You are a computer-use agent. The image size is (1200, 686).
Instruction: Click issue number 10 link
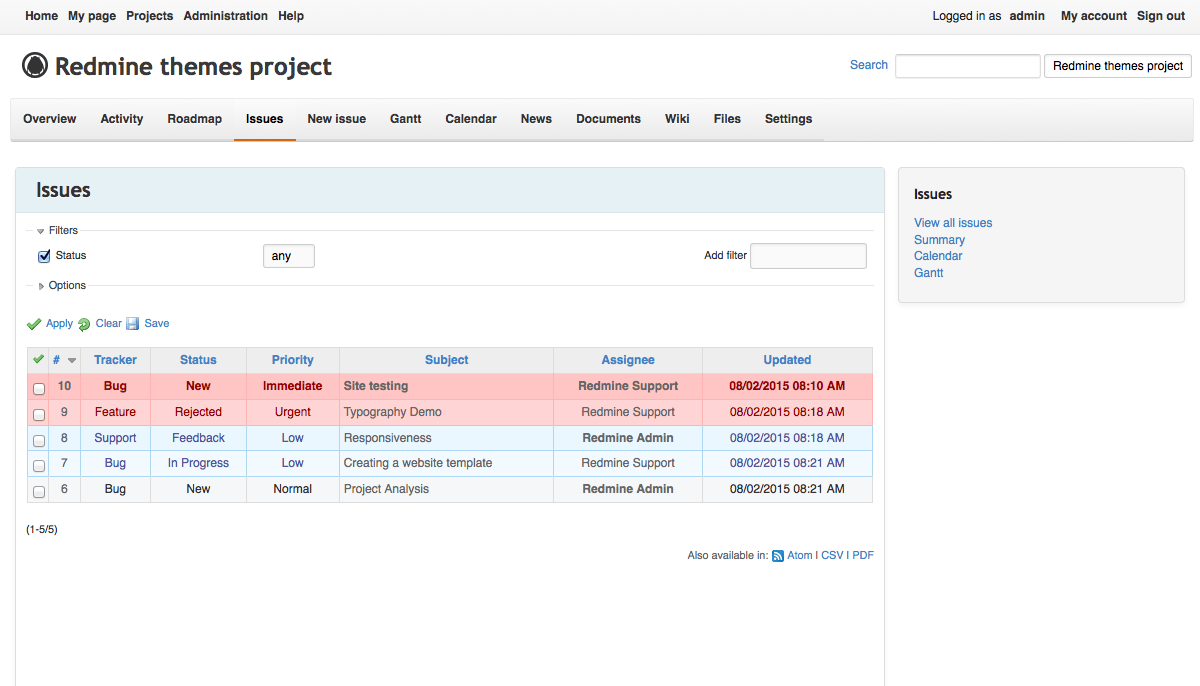coord(64,386)
